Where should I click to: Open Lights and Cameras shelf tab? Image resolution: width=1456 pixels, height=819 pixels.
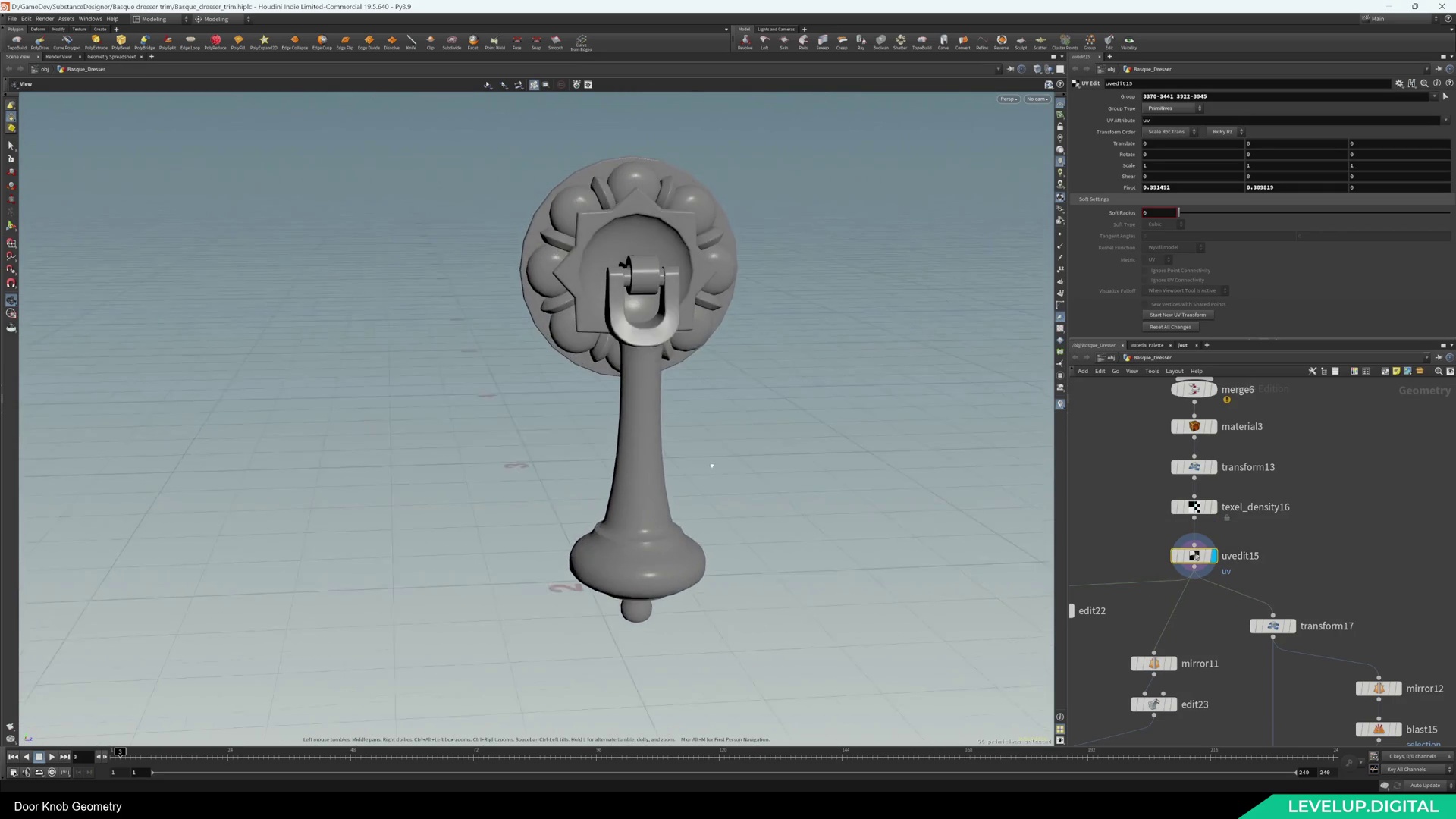coord(776,29)
